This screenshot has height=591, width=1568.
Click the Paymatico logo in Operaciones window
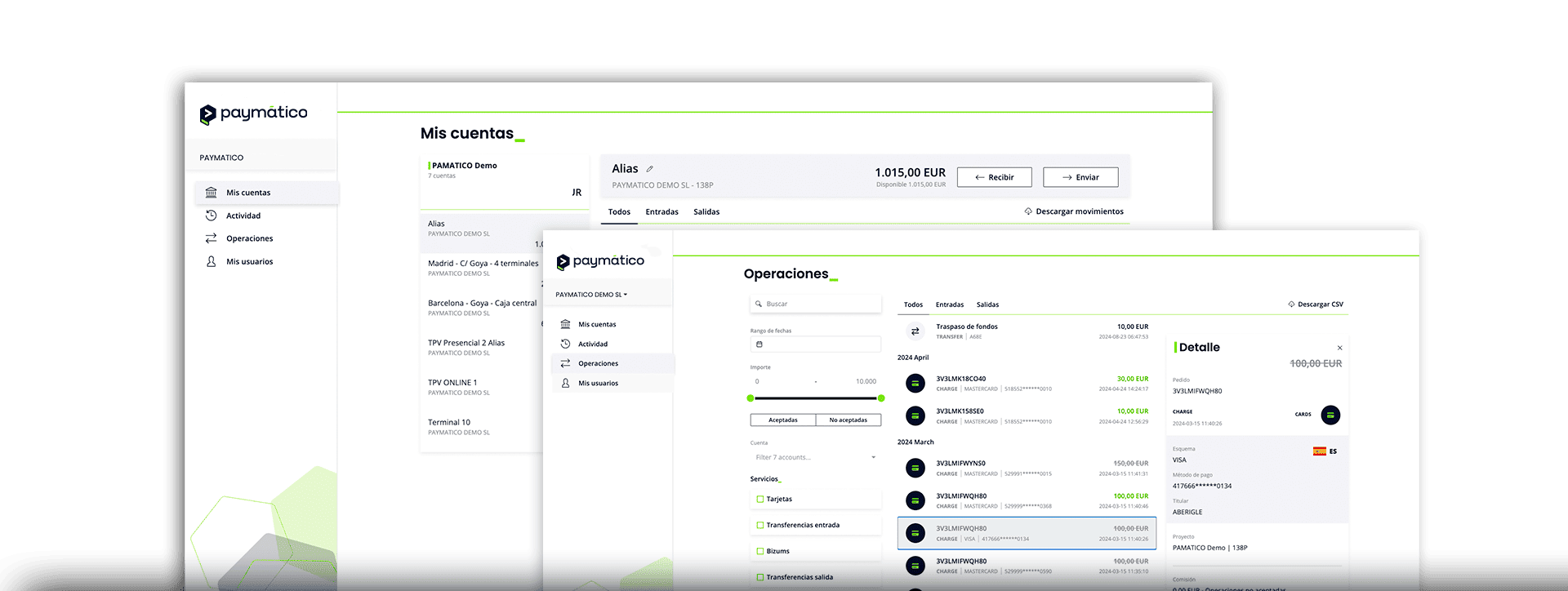pos(600,261)
